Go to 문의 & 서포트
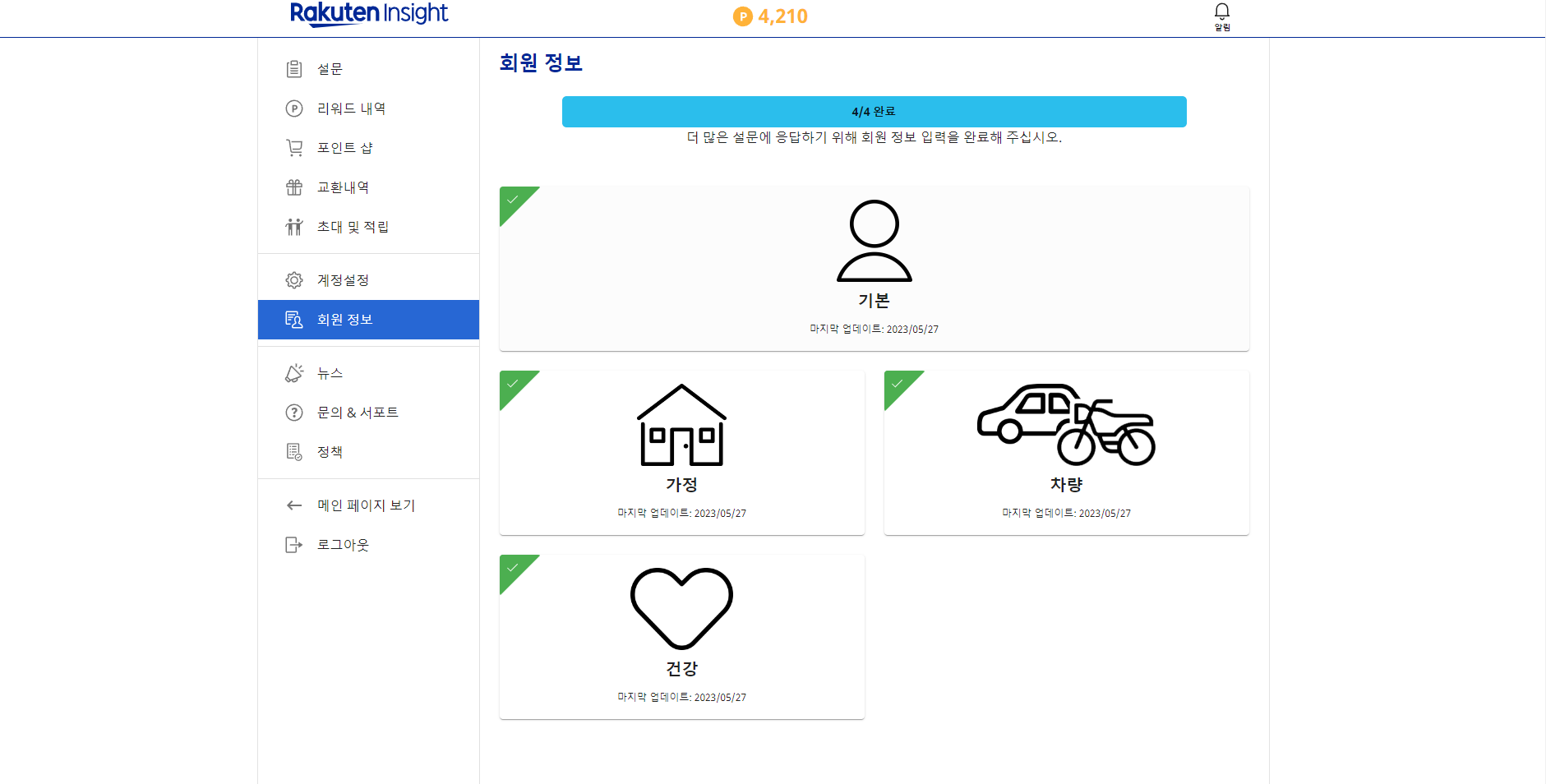 pyautogui.click(x=368, y=413)
